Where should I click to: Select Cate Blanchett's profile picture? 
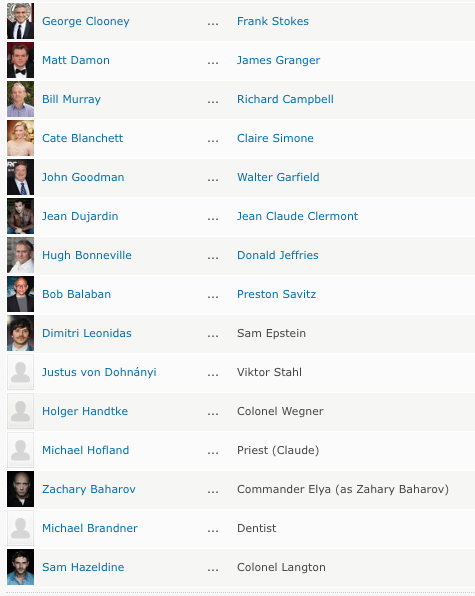tap(21, 138)
